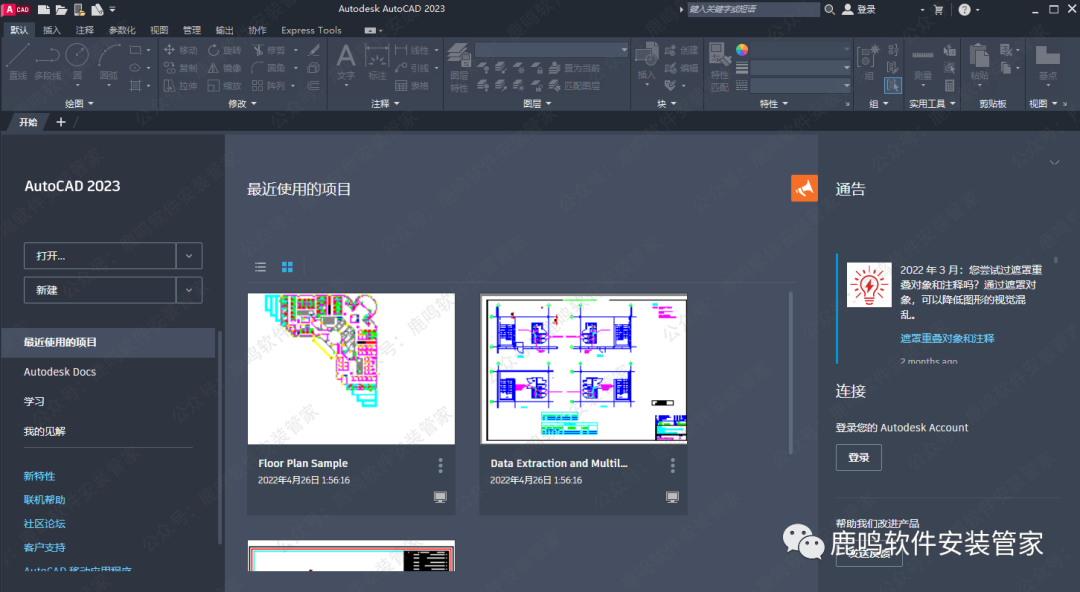Switch recent projects to list view
This screenshot has width=1080, height=592.
260,267
